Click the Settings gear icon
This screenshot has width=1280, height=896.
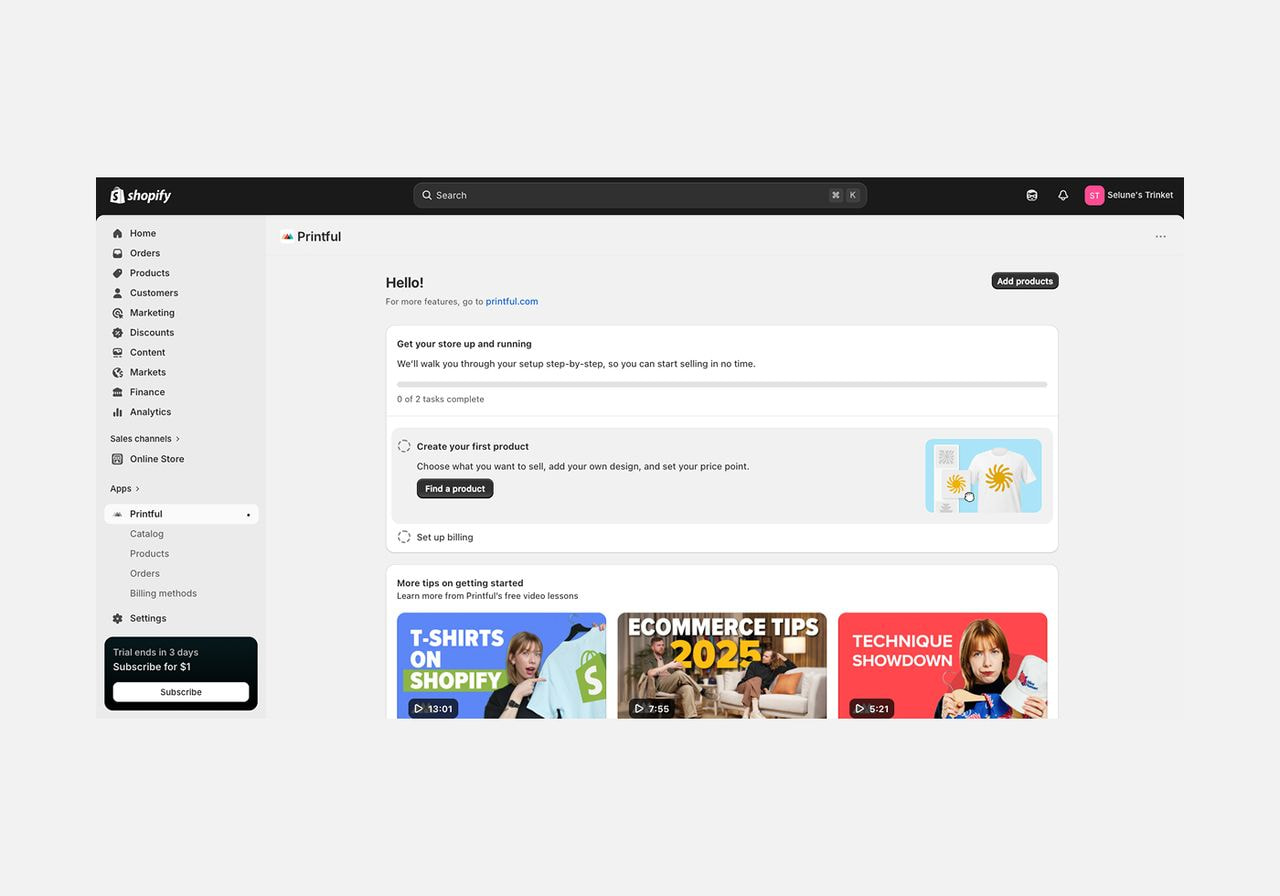[x=118, y=618]
